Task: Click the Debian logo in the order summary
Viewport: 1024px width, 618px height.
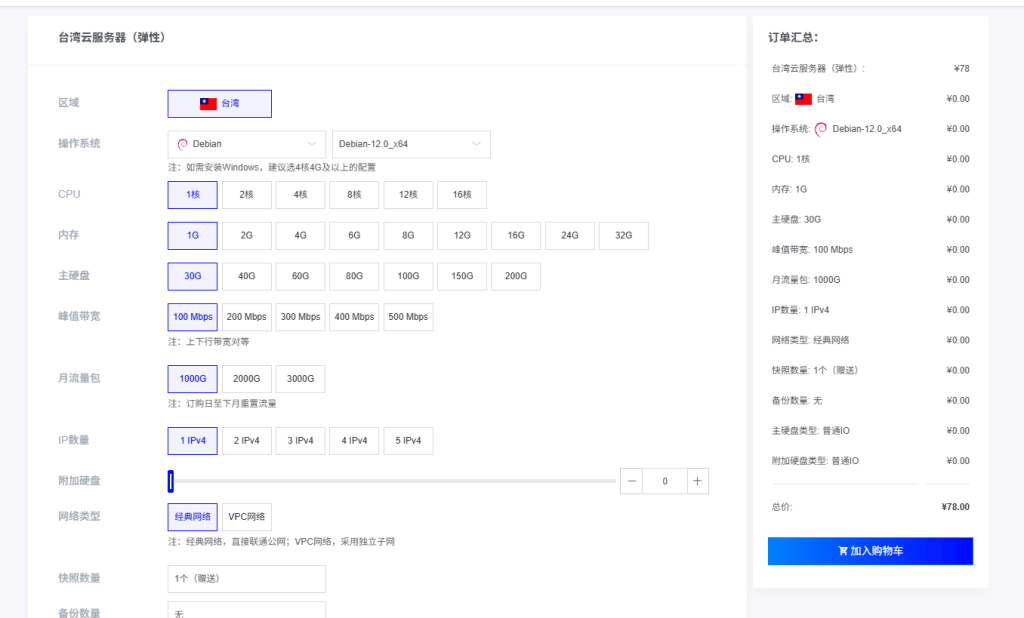Action: tap(820, 128)
